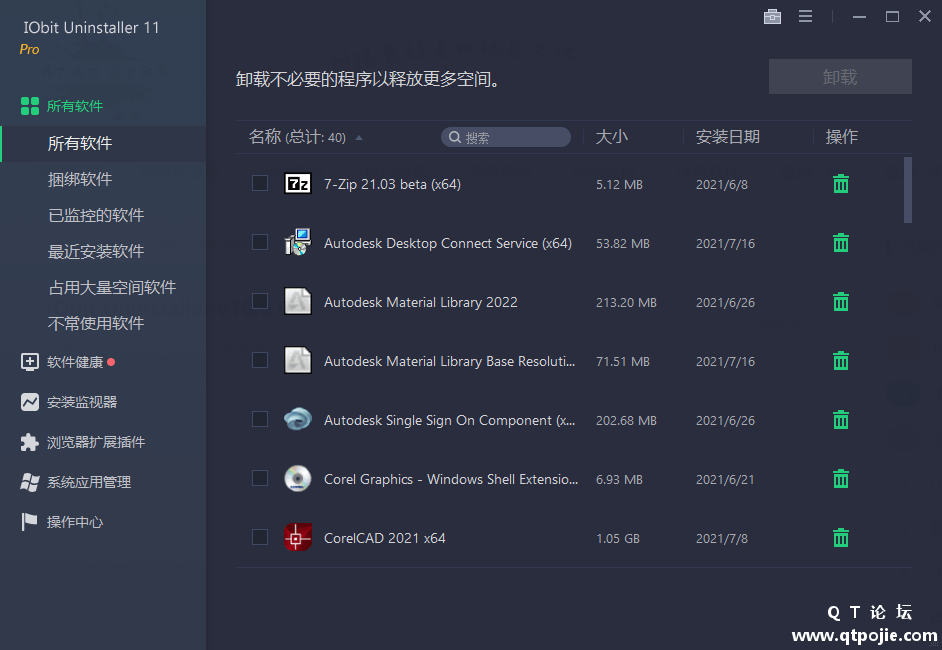Check the Autodesk Desktop Connect Service checkbox

tap(260, 241)
